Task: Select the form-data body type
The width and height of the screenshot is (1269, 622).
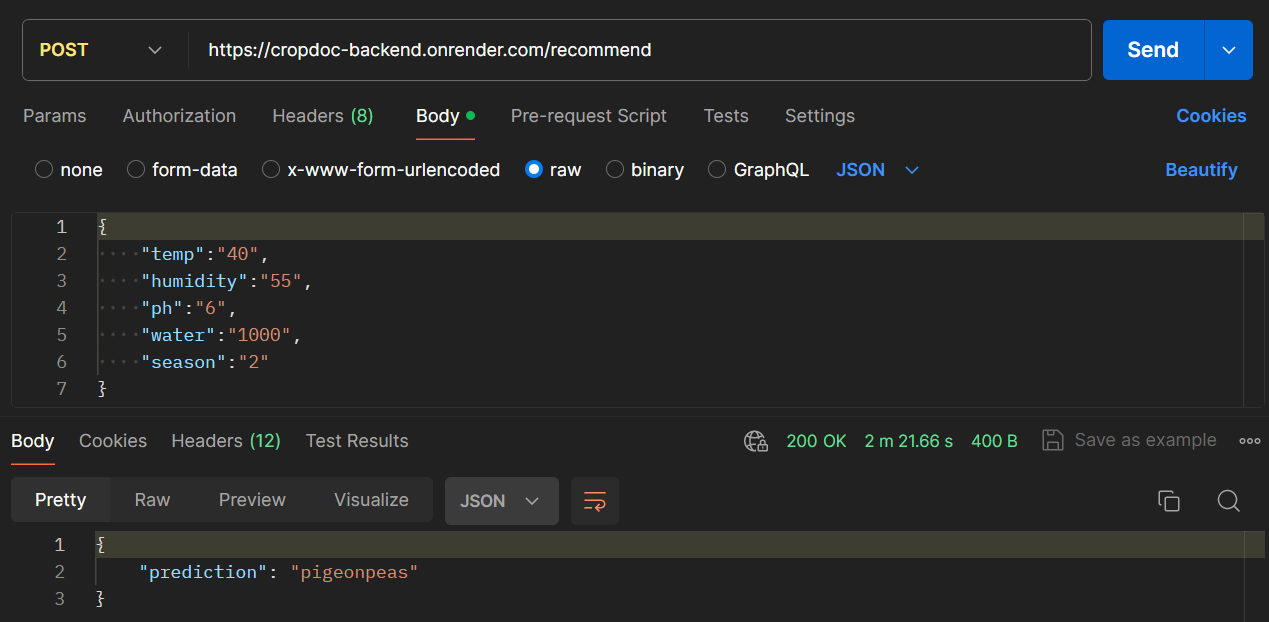Action: pyautogui.click(x=182, y=170)
